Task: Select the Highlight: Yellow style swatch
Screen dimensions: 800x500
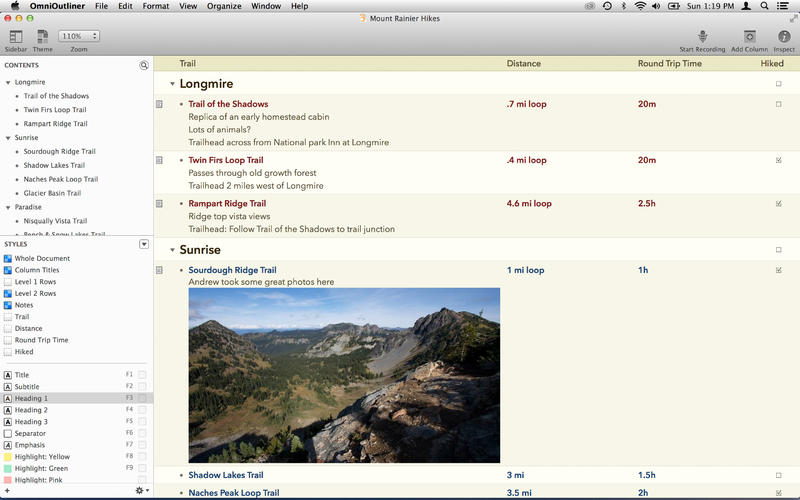Action: tap(9, 456)
